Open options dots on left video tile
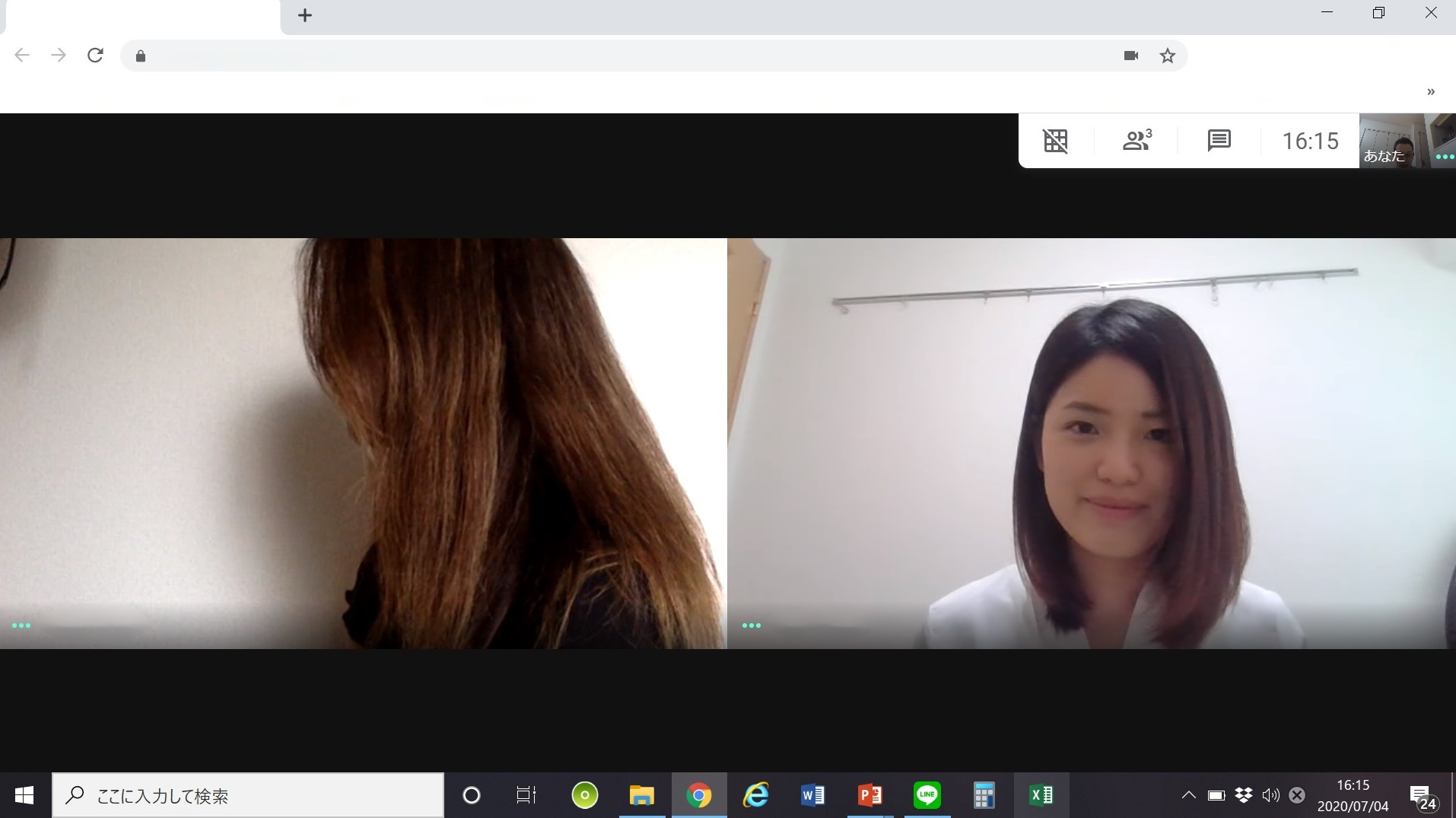The height and width of the screenshot is (818, 1456). 21,625
